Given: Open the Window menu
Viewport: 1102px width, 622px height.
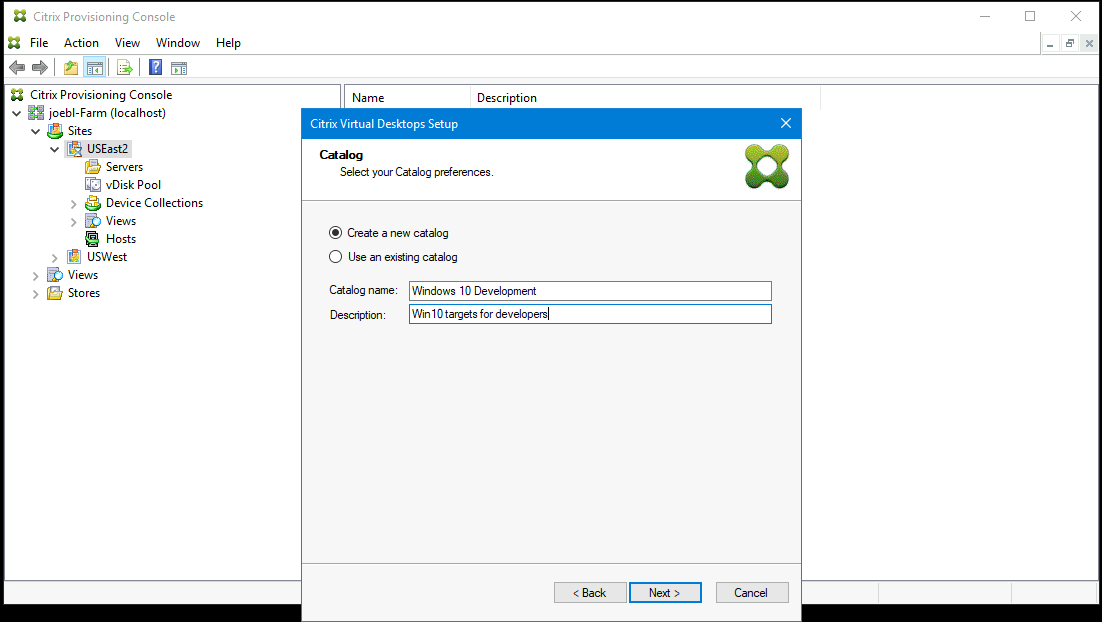Looking at the screenshot, I should pos(177,42).
